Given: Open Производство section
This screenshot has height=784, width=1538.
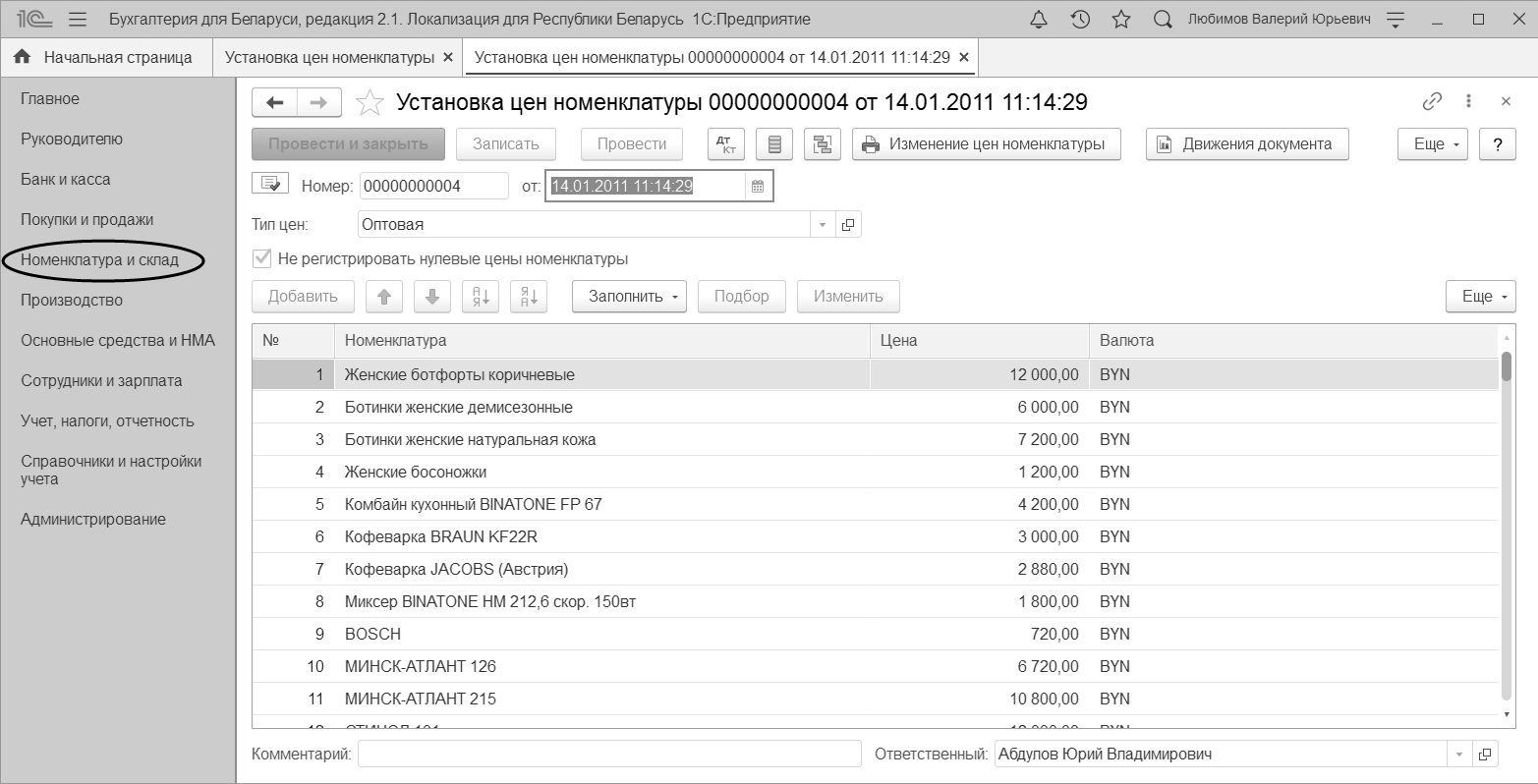Looking at the screenshot, I should 72,301.
